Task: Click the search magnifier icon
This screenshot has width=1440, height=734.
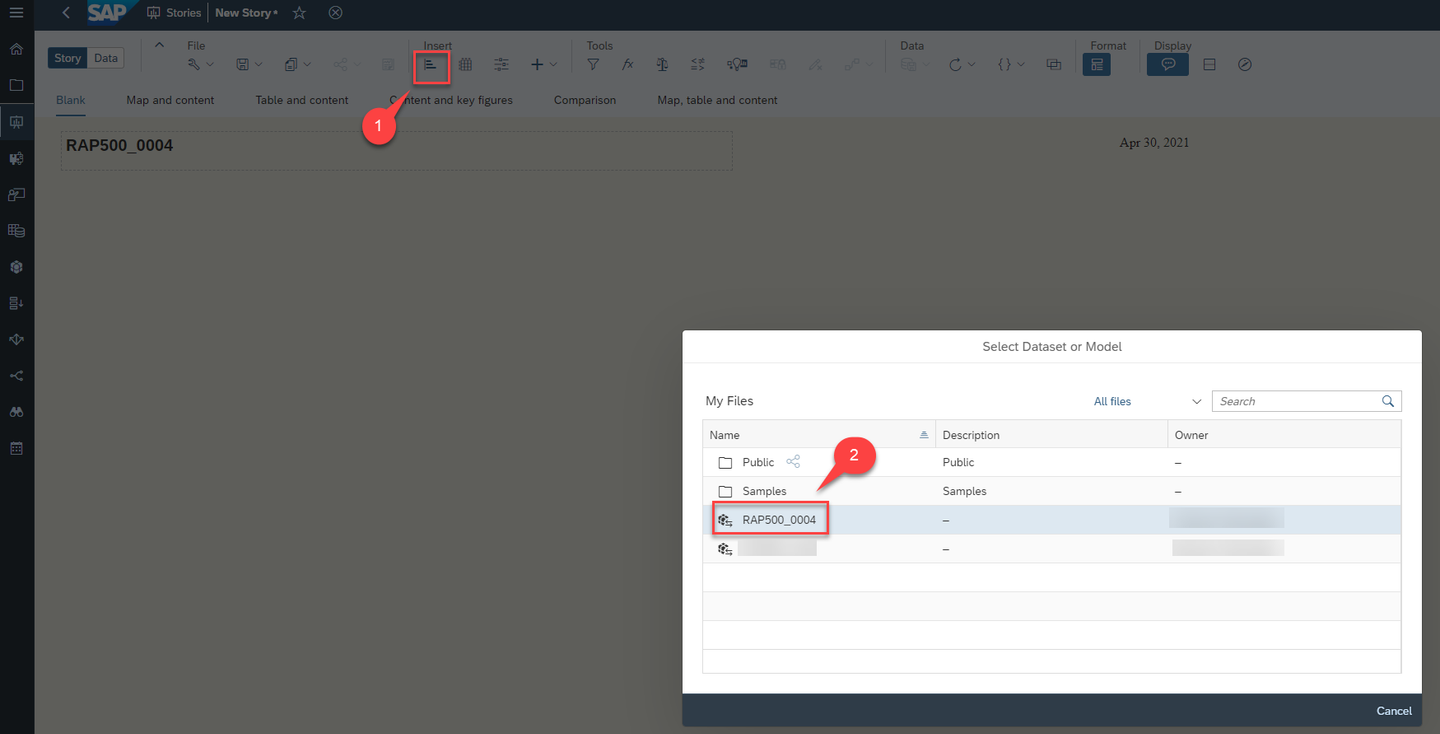Action: 1388,401
